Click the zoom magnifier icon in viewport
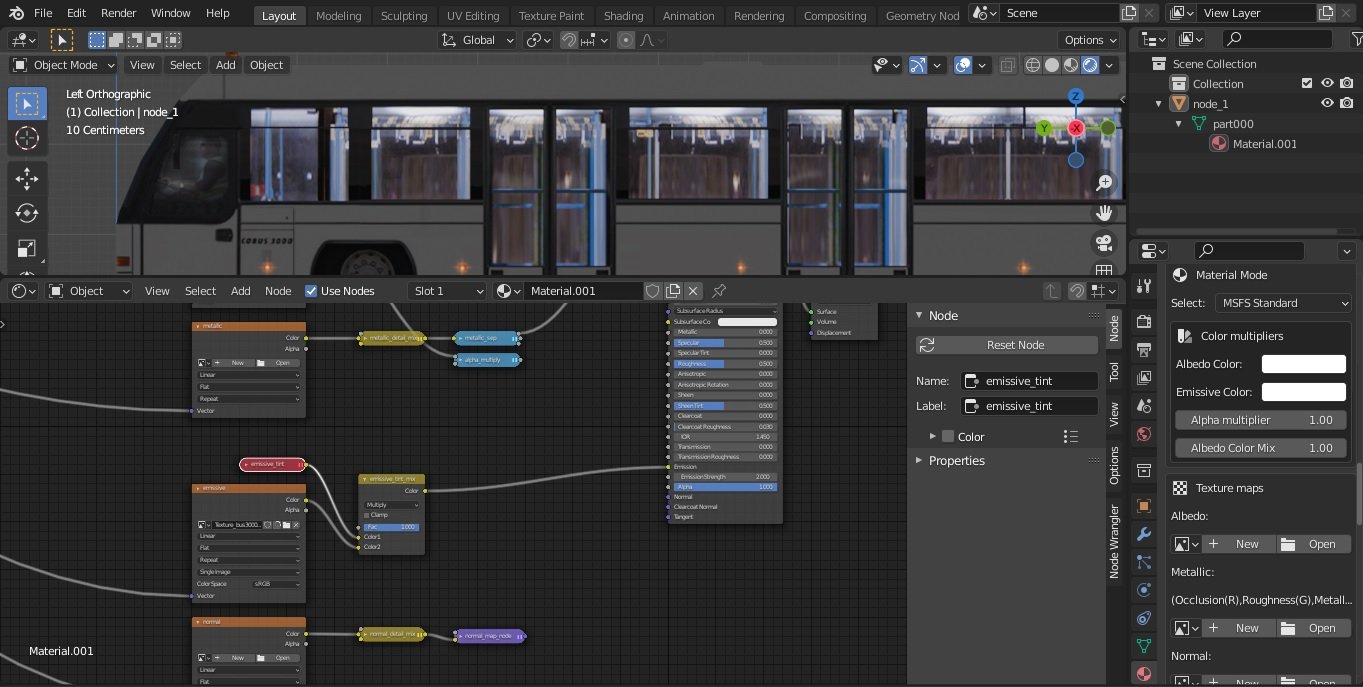The width and height of the screenshot is (1363, 687). (x=1104, y=183)
